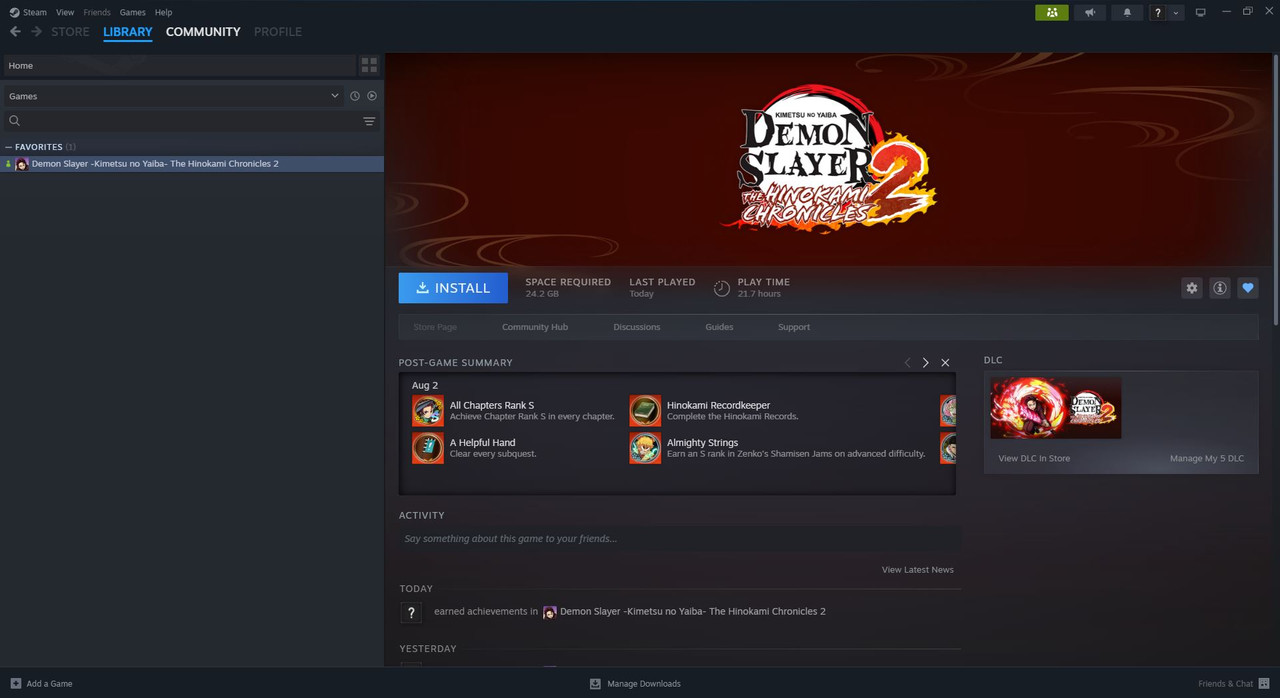Viewport: 1280px width, 698px height.
Task: Open Manage Downloads
Action: pos(635,684)
